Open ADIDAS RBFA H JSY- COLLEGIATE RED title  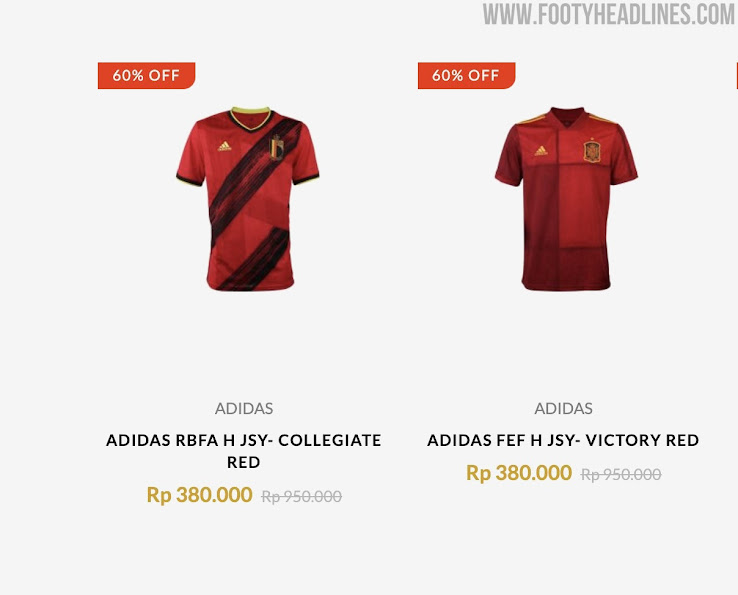(x=244, y=451)
